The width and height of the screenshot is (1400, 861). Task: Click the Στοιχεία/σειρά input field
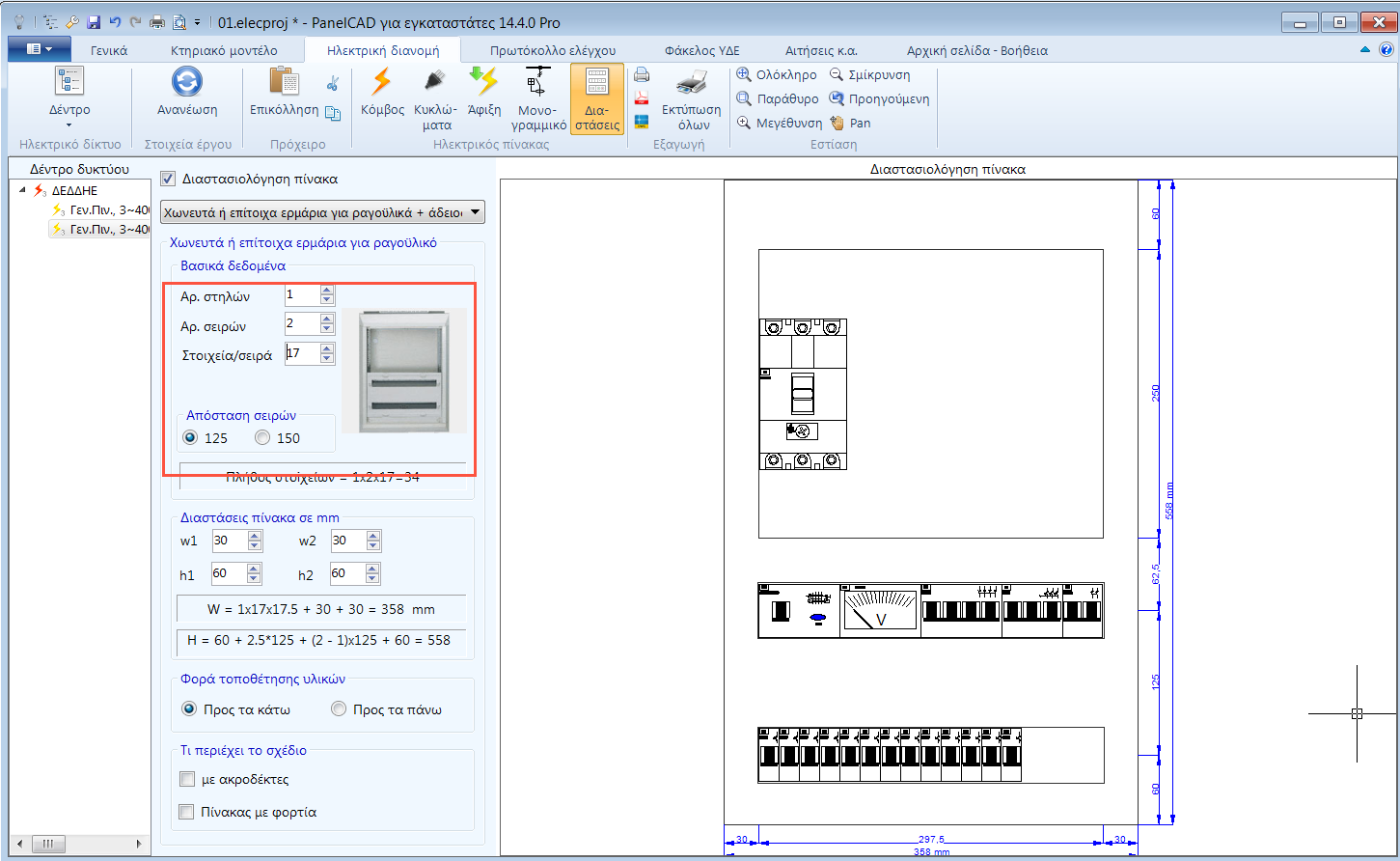click(x=302, y=353)
